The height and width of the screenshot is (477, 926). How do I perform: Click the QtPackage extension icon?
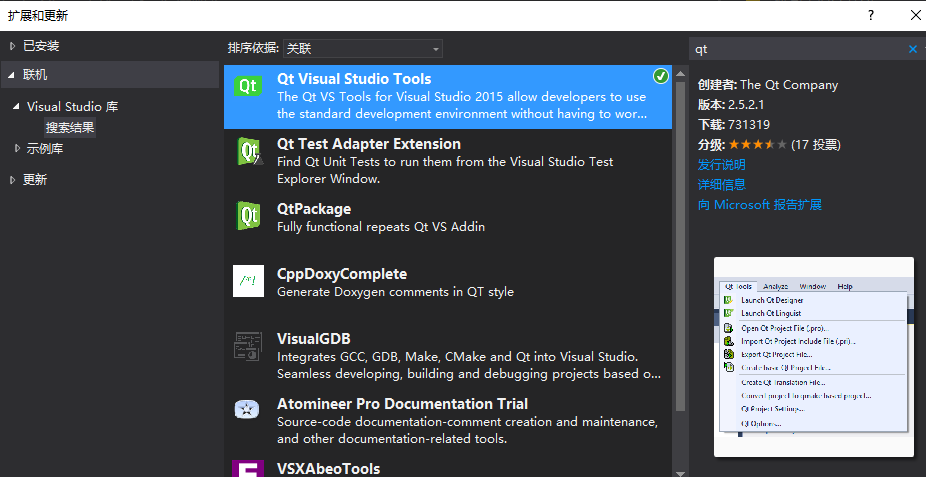coord(248,216)
